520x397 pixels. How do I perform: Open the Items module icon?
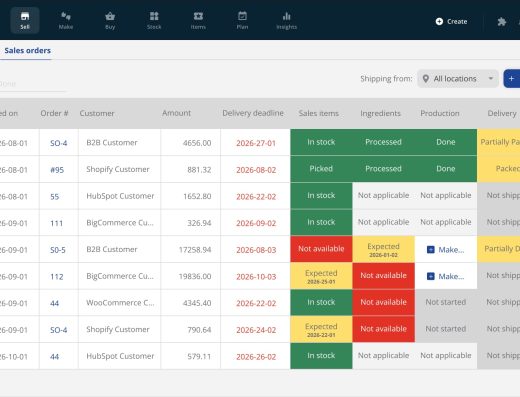tap(198, 20)
